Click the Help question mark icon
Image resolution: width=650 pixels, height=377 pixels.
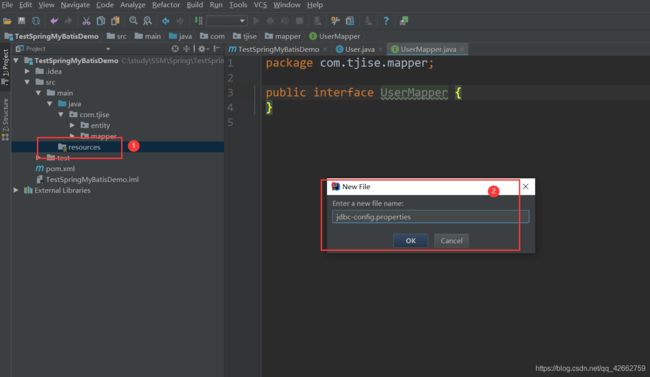(386, 21)
